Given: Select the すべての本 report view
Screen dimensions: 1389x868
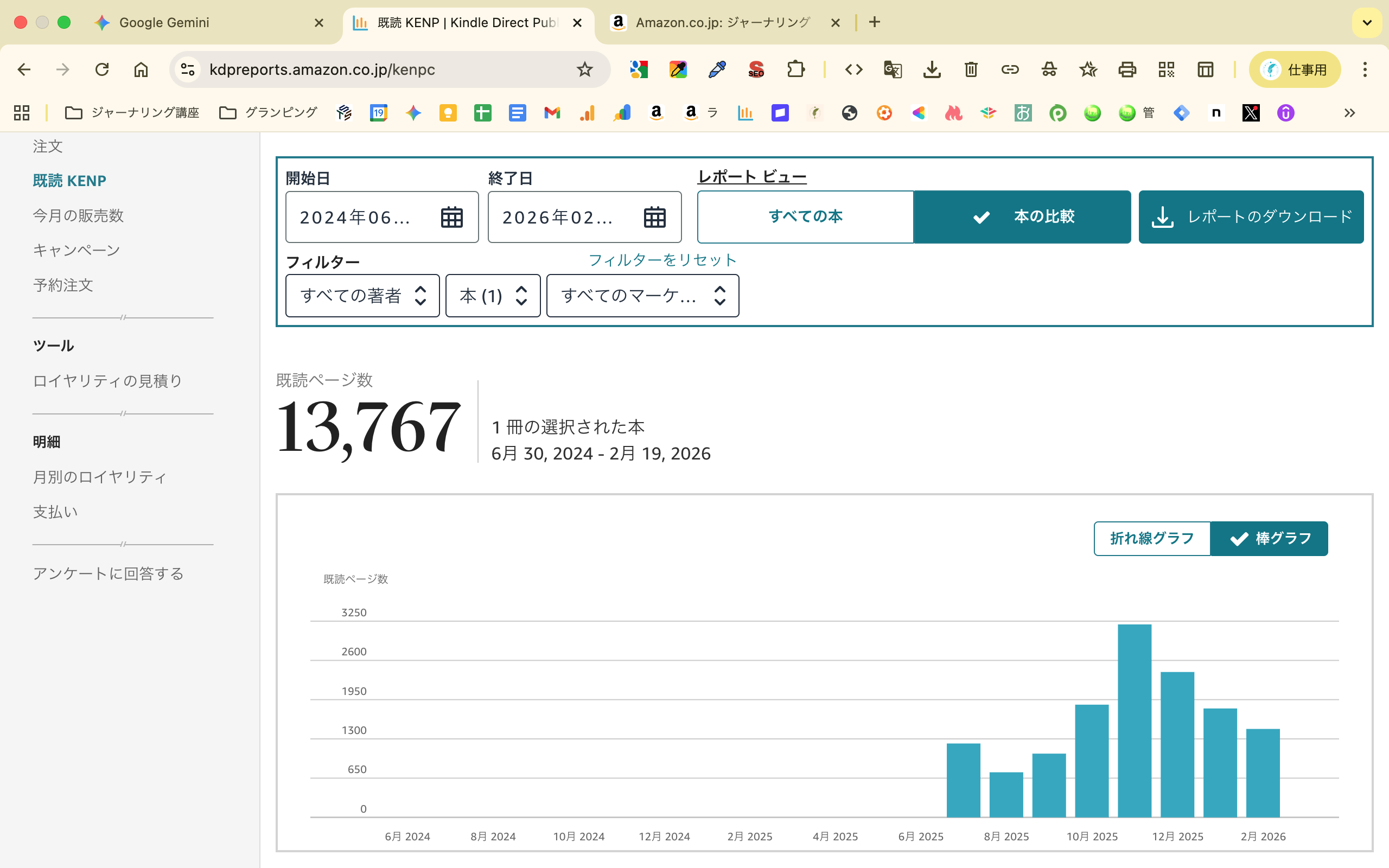Looking at the screenshot, I should click(805, 216).
